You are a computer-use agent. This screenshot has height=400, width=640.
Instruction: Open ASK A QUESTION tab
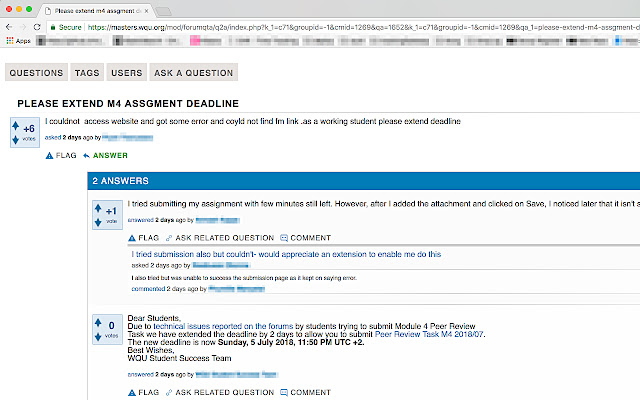click(193, 73)
